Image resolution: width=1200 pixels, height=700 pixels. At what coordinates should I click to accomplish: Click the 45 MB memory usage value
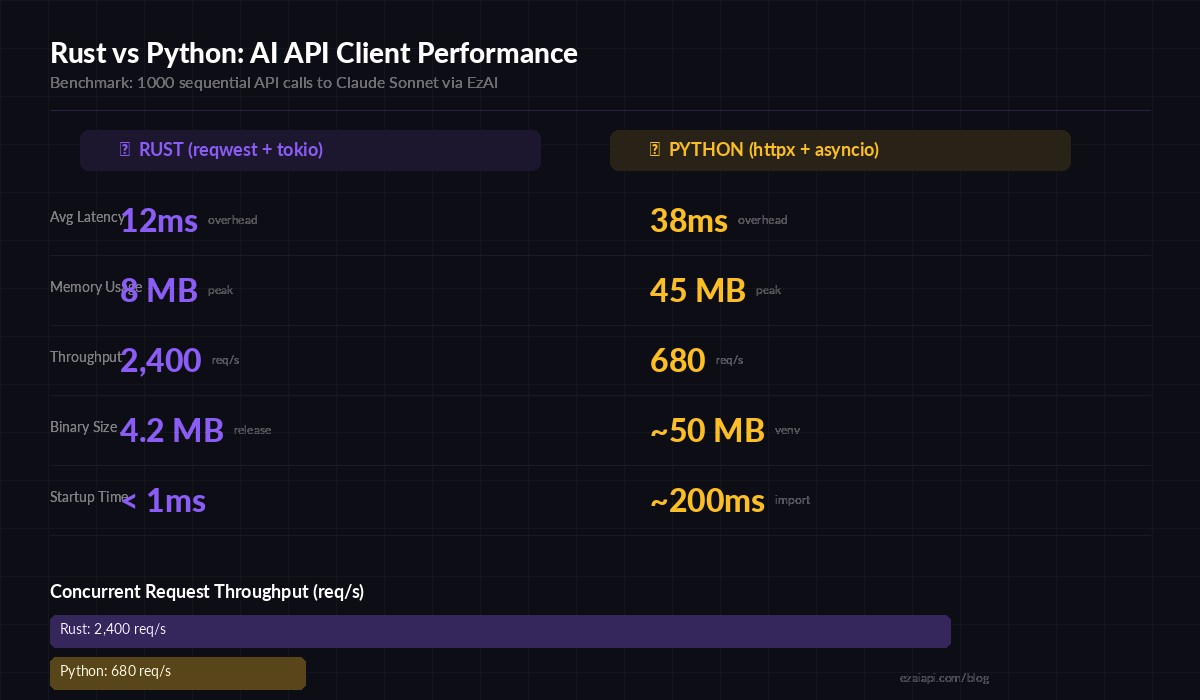[698, 292]
